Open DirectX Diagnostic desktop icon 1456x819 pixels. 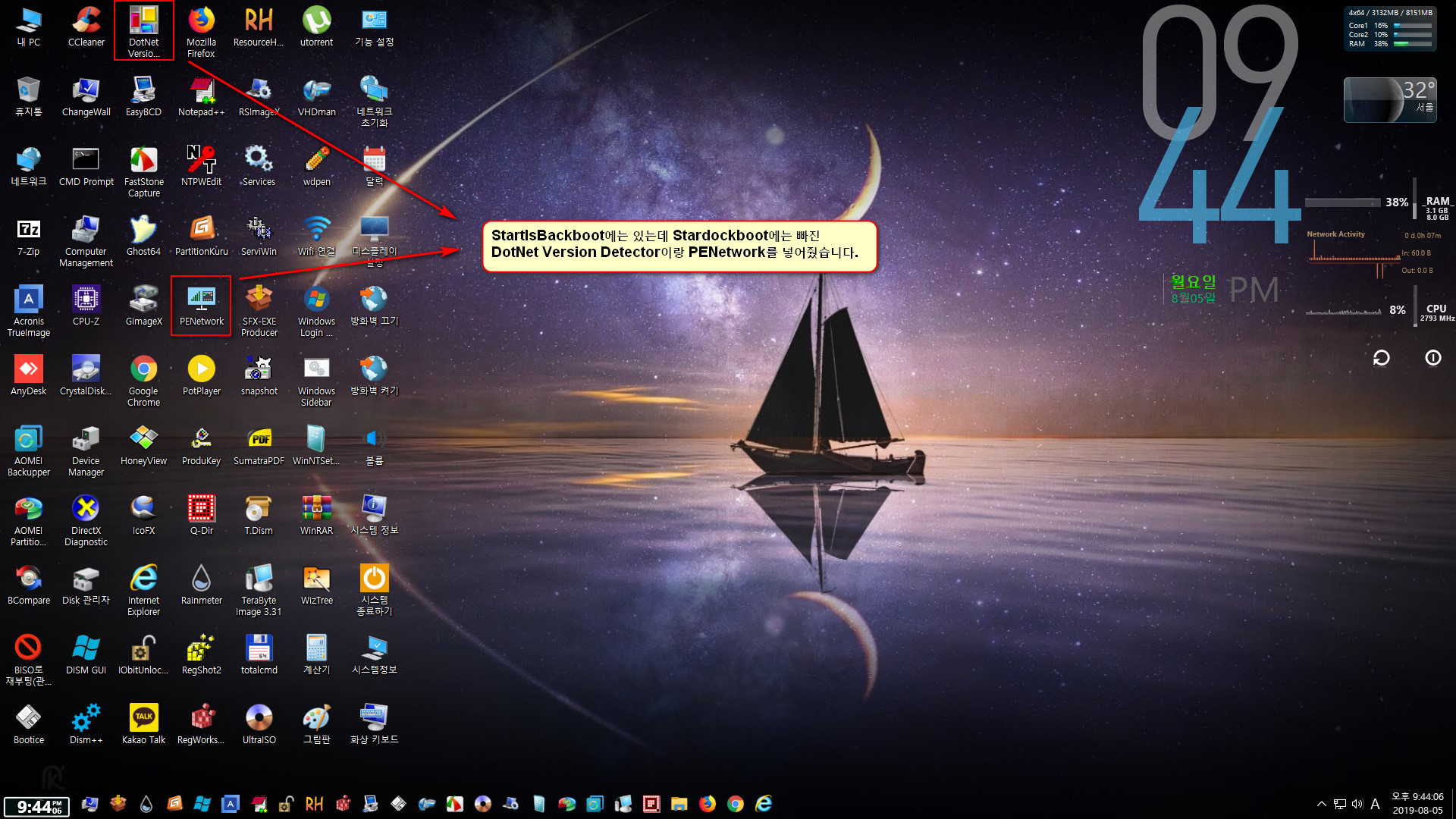pyautogui.click(x=86, y=520)
